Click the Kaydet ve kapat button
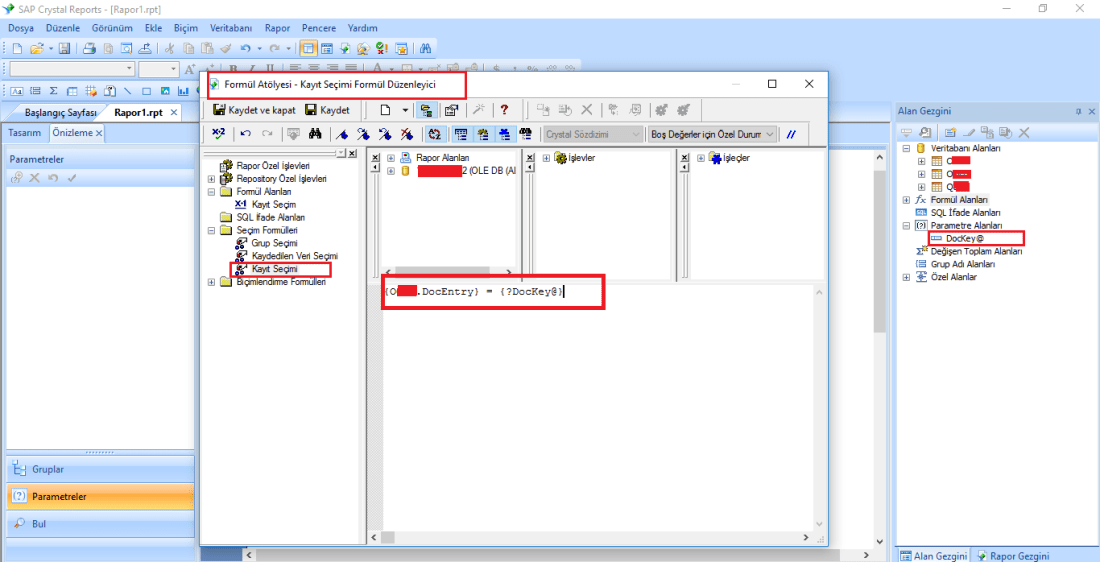 [255, 110]
